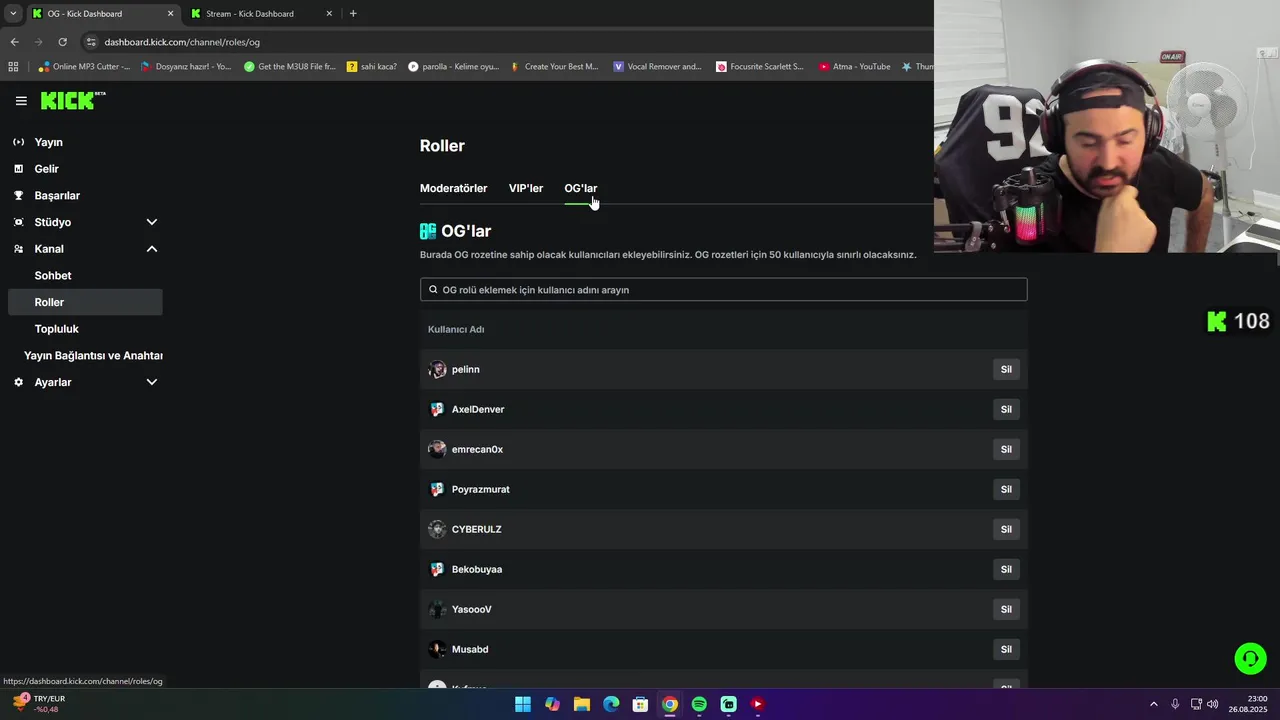Viewport: 1280px width, 720px height.
Task: Expand the Ayarlar menu chevron
Action: tap(152, 382)
